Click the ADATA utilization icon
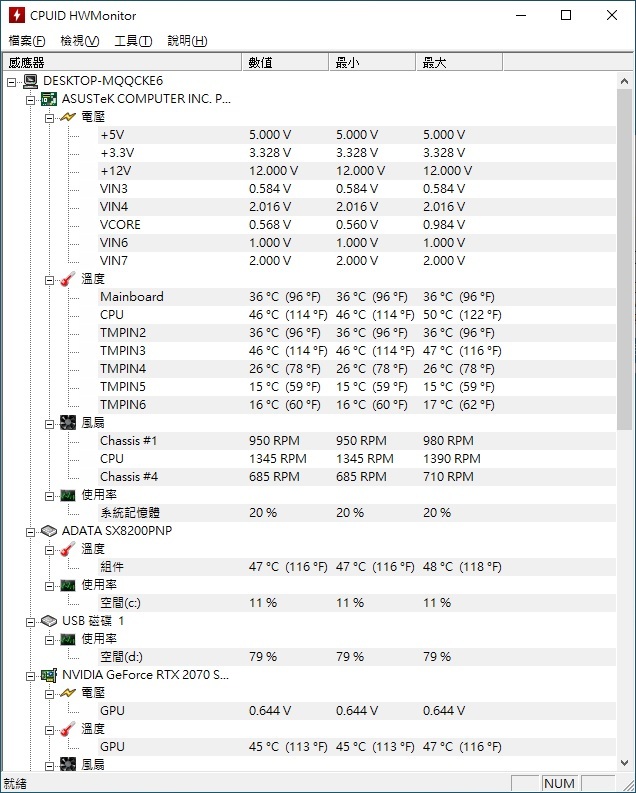The height and width of the screenshot is (793, 636). (x=68, y=585)
